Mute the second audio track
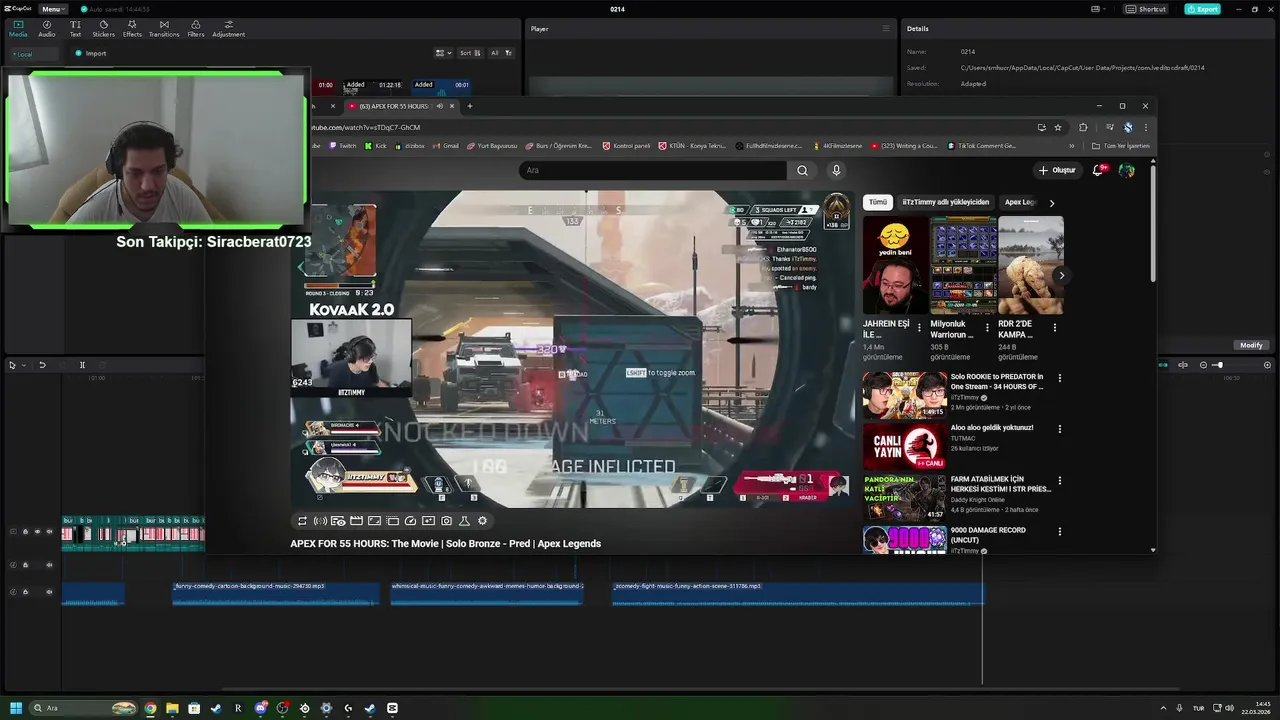The image size is (1280, 720). pos(49,565)
